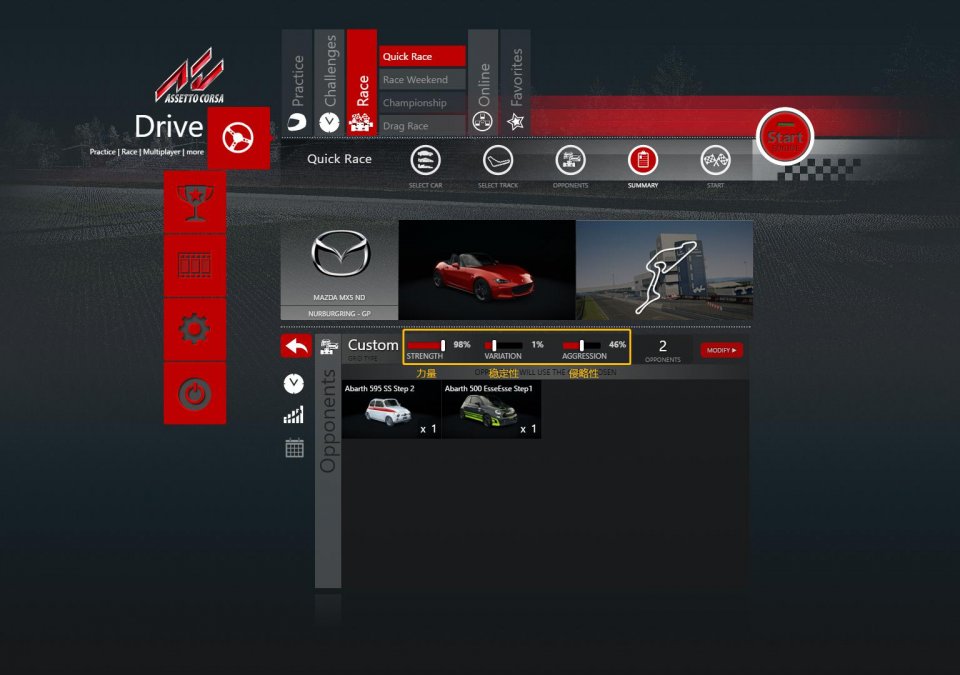Select the Abarth 595 SS Step 2 opponent

click(x=391, y=409)
